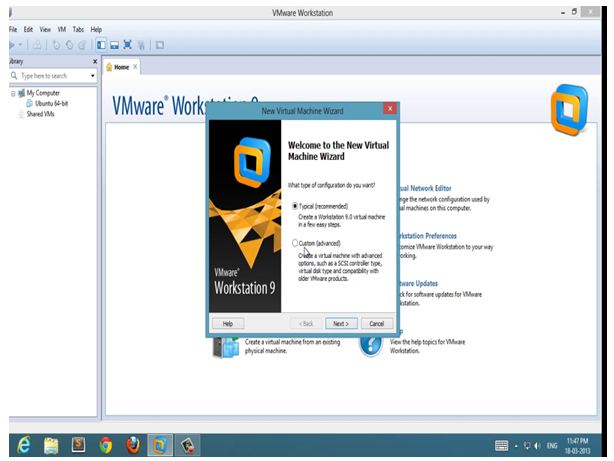Open the library search dropdown arrow
Image resolution: width=614 pixels, height=461 pixels.
(93, 76)
